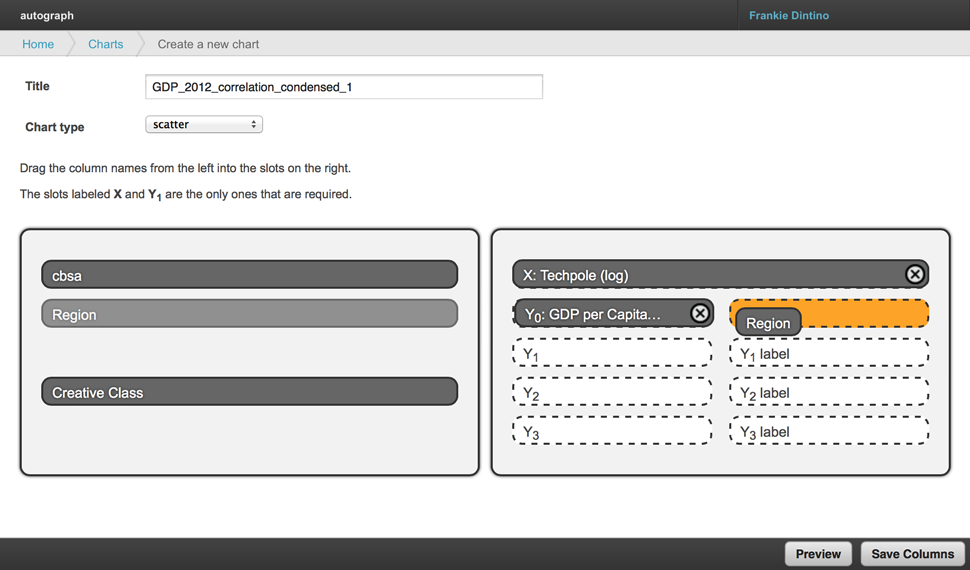This screenshot has height=570, width=970.
Task: Click the empty Y2 slot
Action: pyautogui.click(x=612, y=392)
